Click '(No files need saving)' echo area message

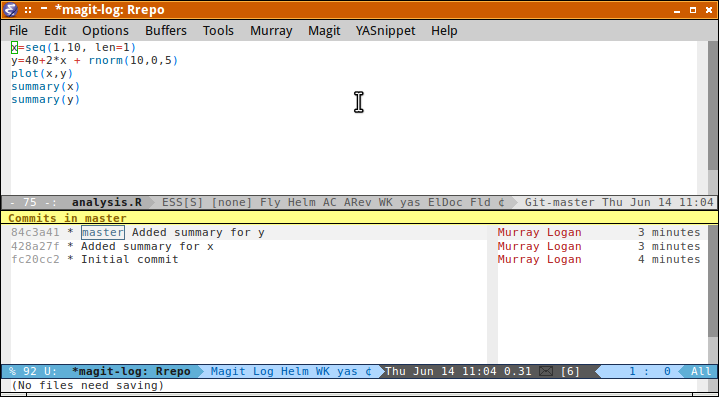88,385
